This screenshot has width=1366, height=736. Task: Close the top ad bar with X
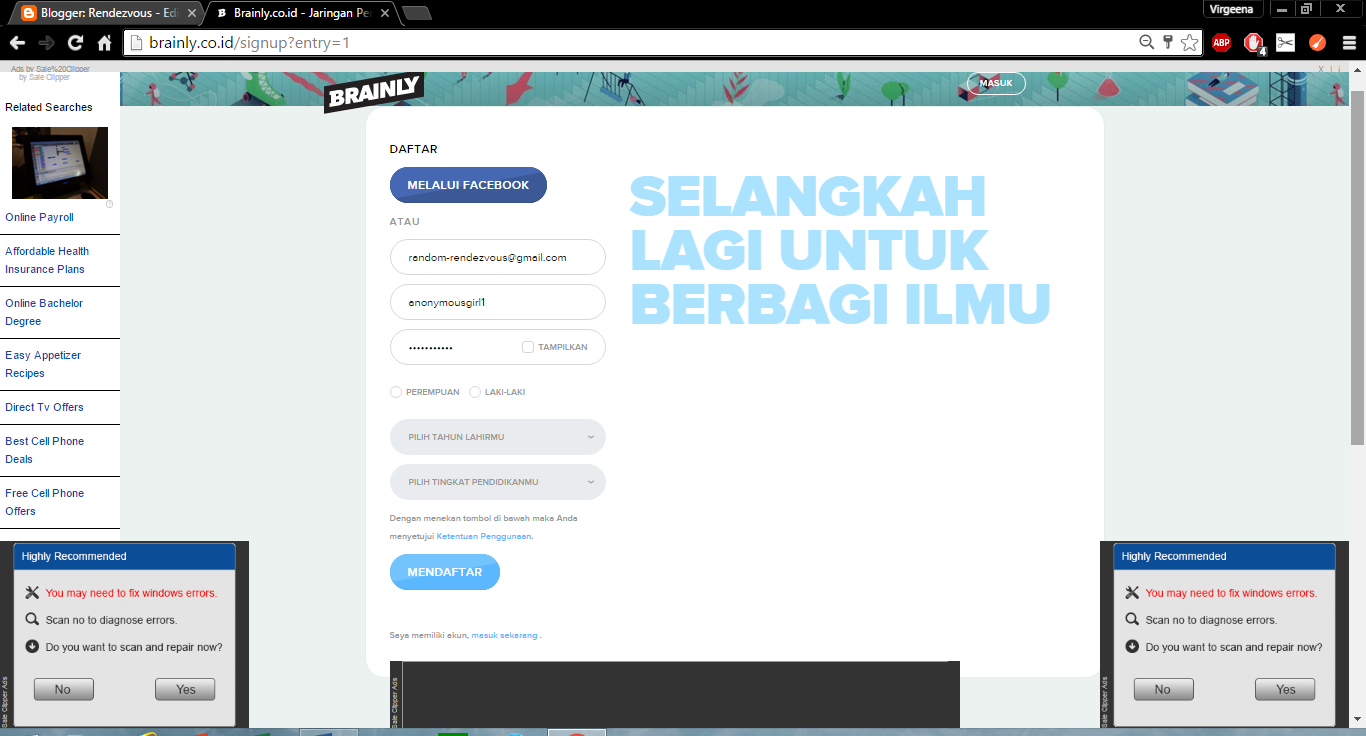coord(1320,69)
